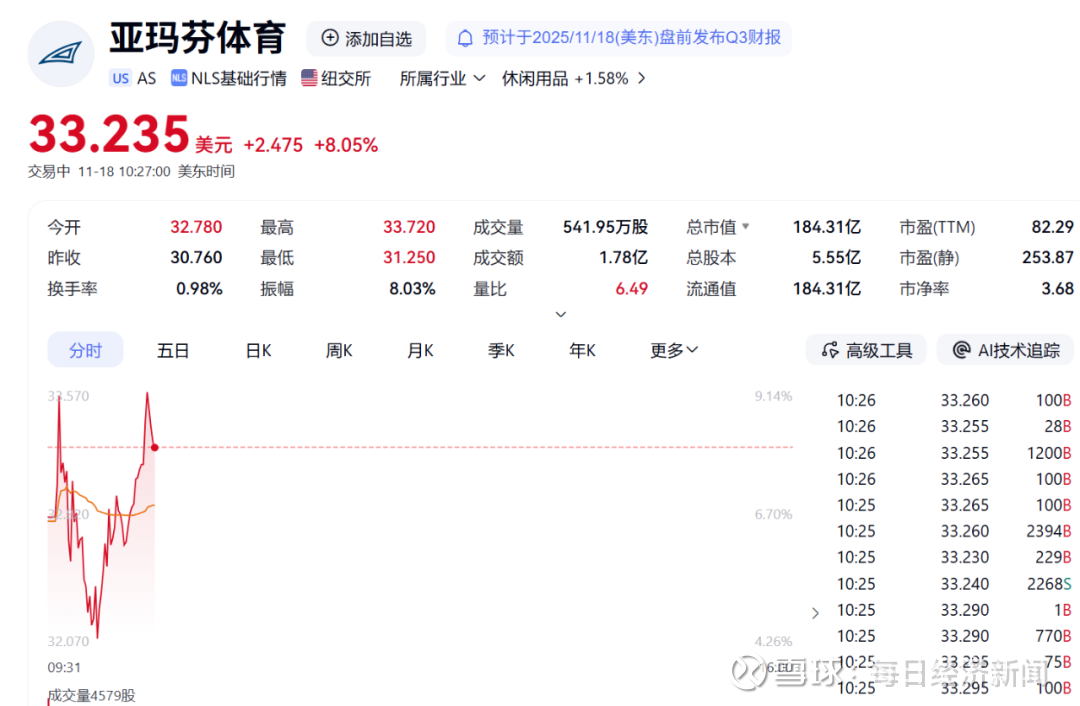
Task: Click the 9.14% axis label
Action: coord(773,396)
